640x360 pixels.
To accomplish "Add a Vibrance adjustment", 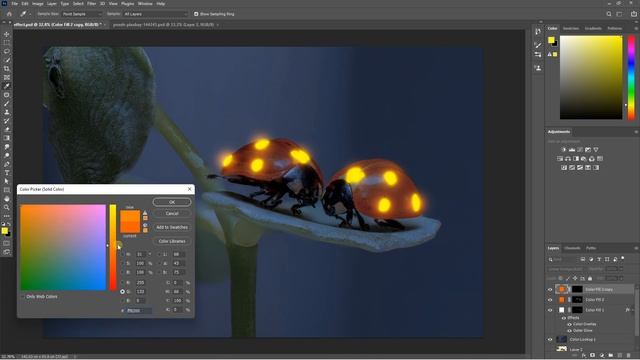I will click(x=596, y=150).
